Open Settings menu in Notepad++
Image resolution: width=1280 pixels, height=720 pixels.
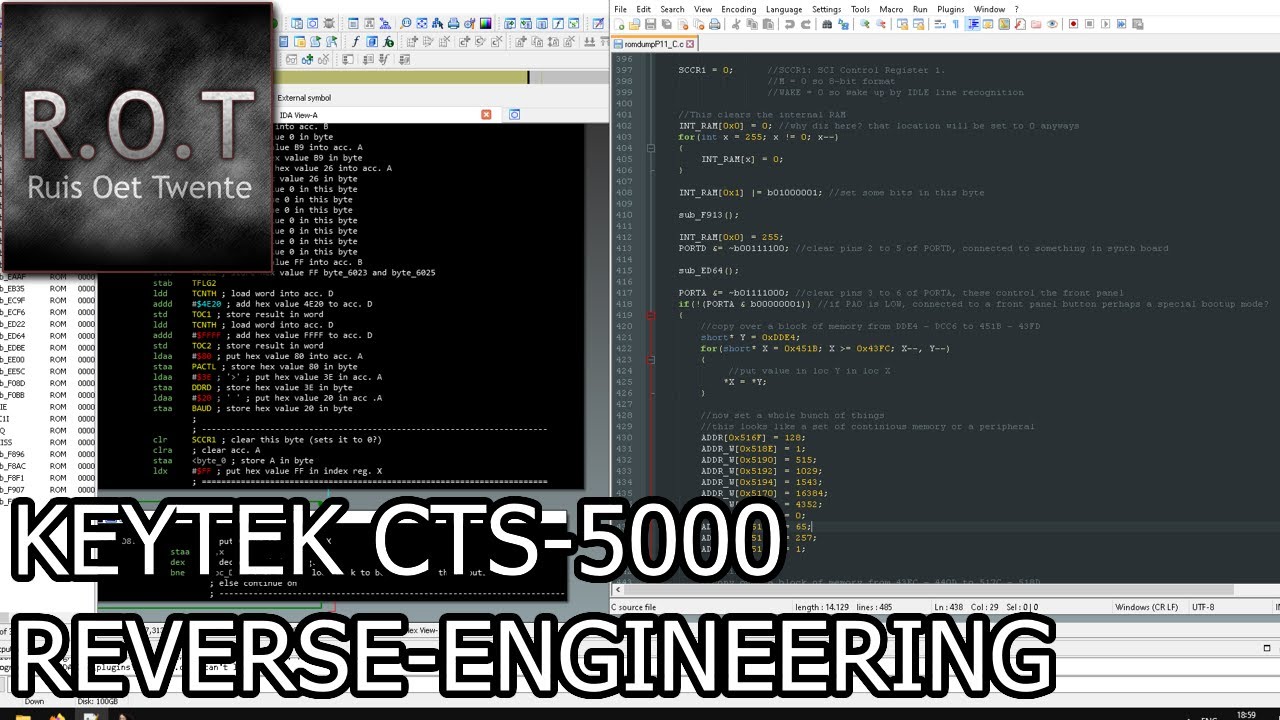tap(827, 9)
